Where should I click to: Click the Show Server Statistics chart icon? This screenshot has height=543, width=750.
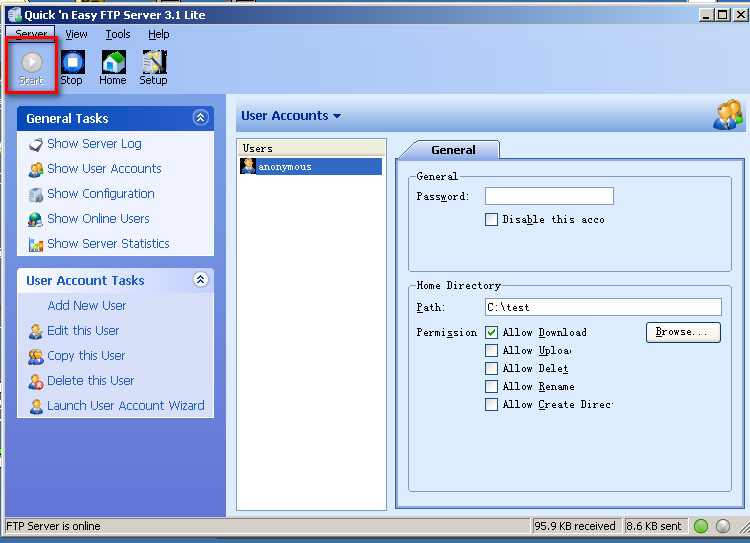tap(36, 244)
